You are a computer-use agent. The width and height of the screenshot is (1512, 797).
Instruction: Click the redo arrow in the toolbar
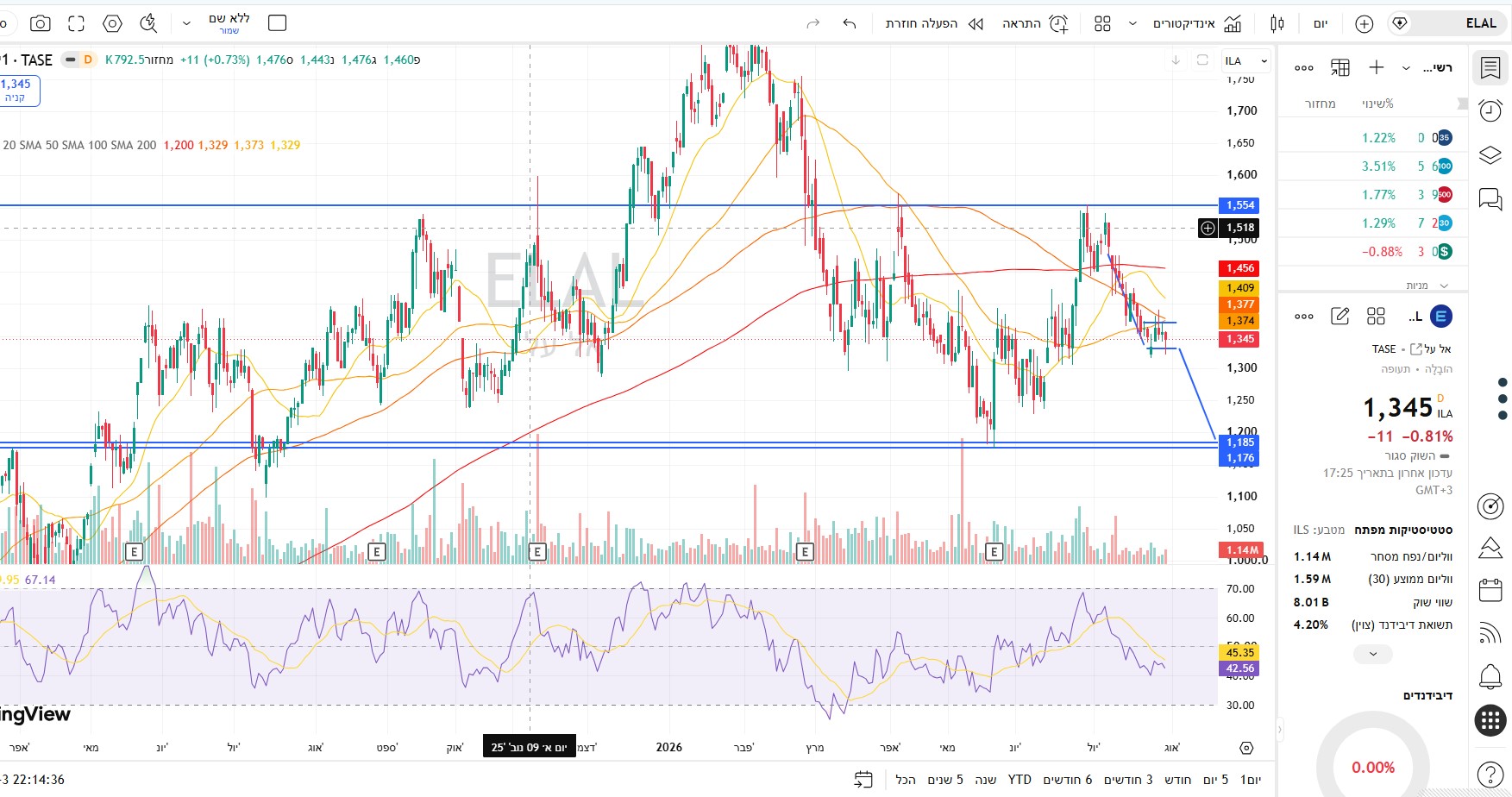(812, 23)
